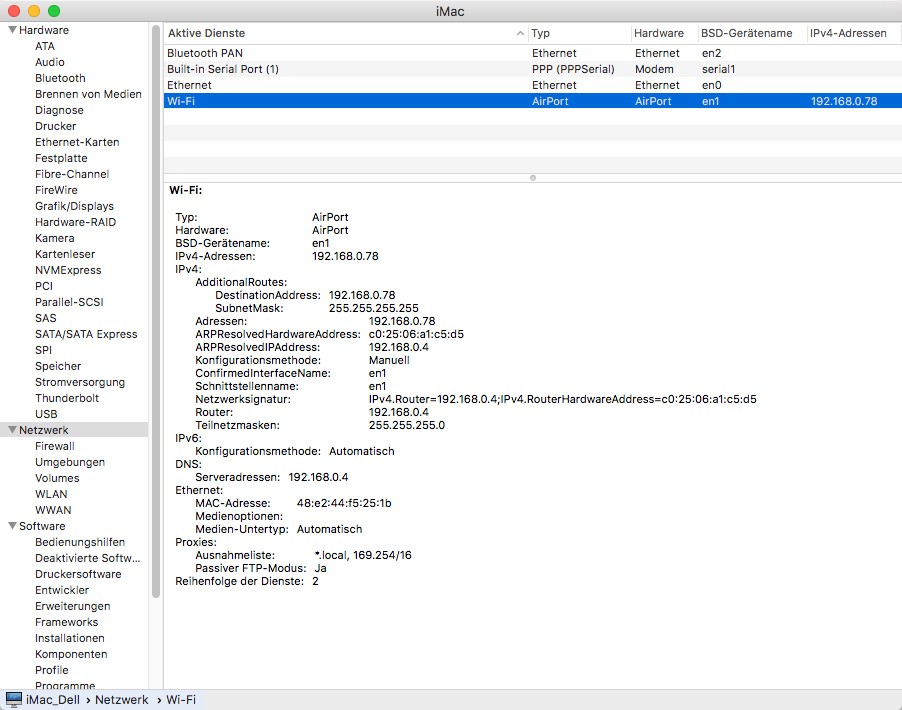Click Netzwerk in the bottom path bar

pyautogui.click(x=121, y=700)
